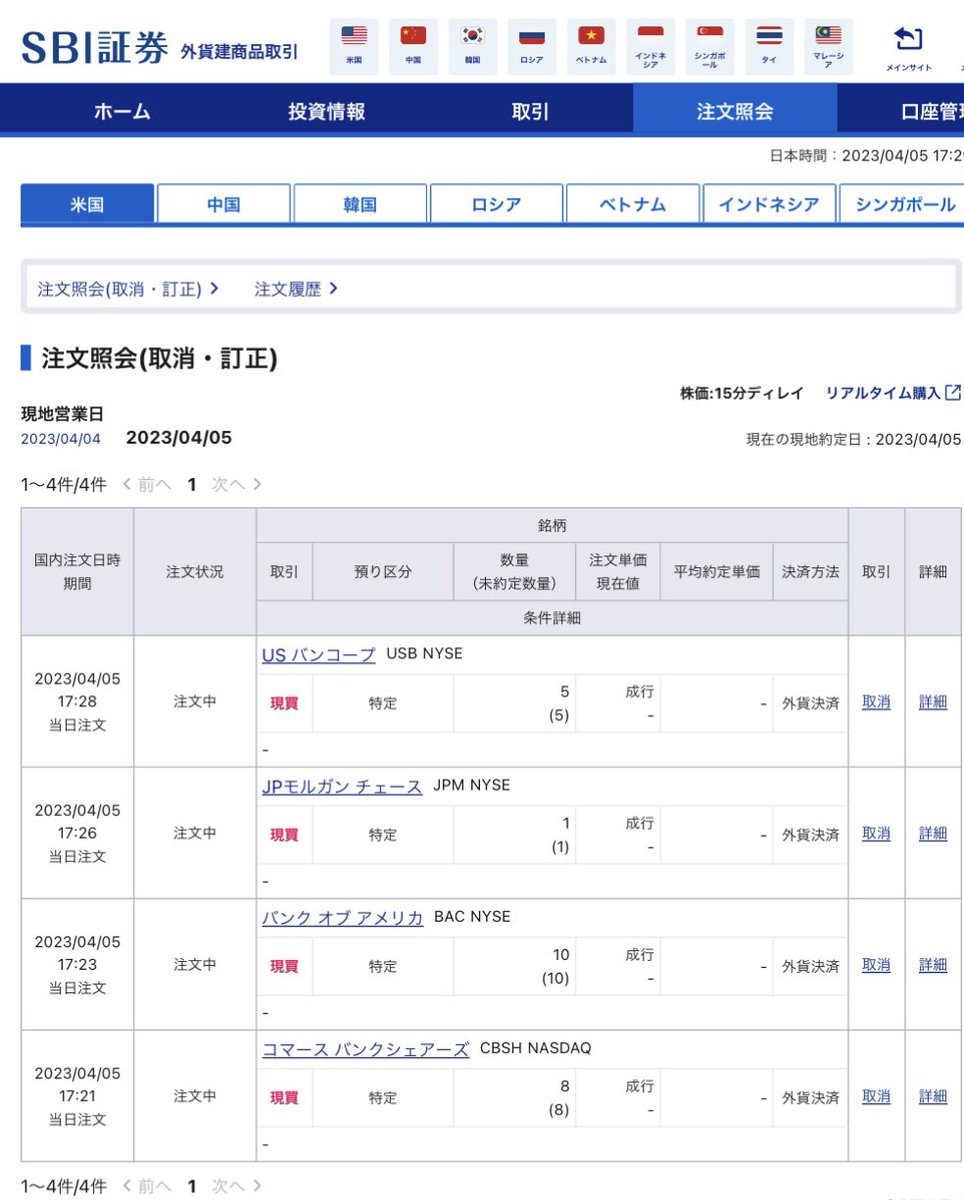964x1200 pixels.
Task: Click bottom pagination 次へ
Action: tap(237, 1186)
